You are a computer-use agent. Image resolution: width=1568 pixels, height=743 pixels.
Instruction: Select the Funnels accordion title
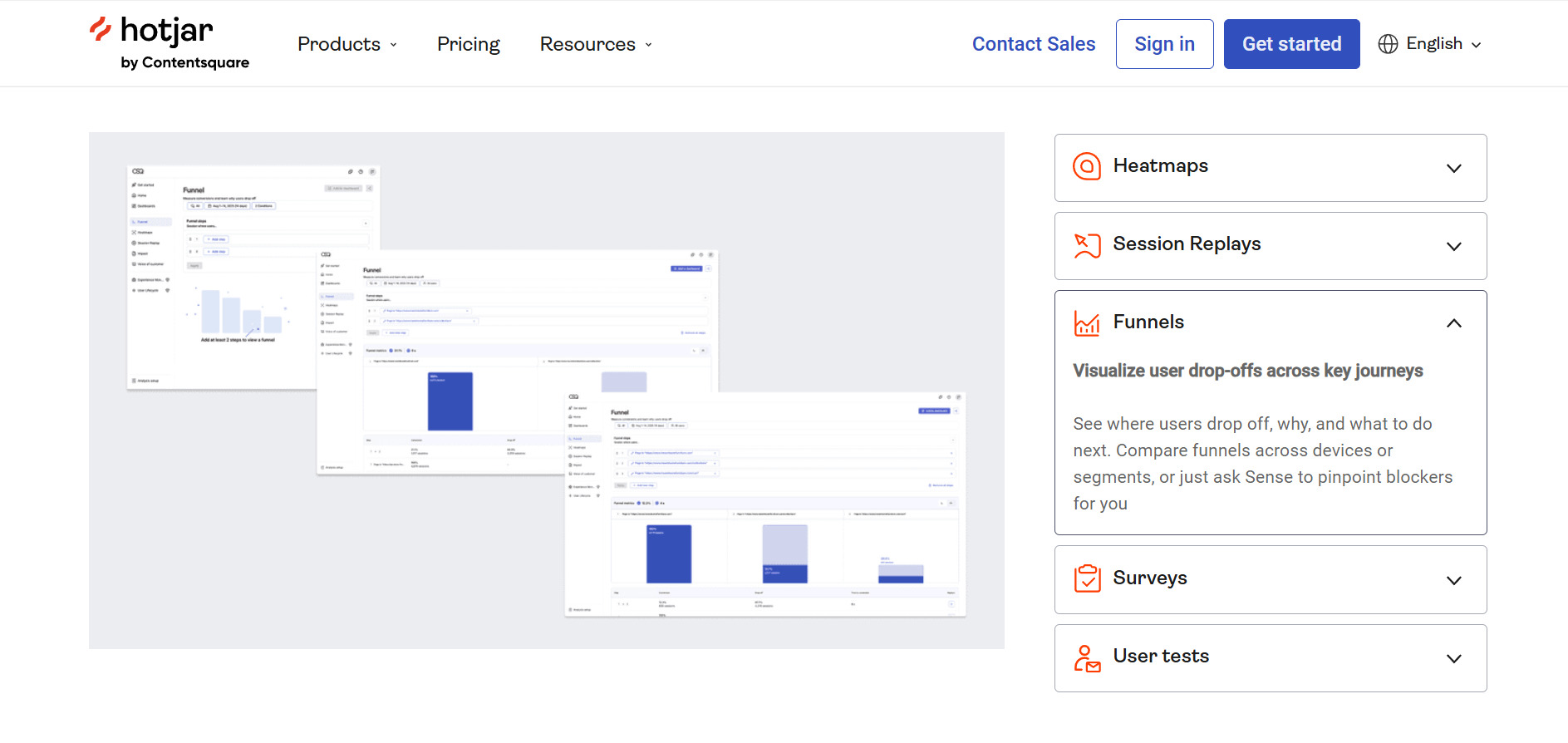[1148, 322]
